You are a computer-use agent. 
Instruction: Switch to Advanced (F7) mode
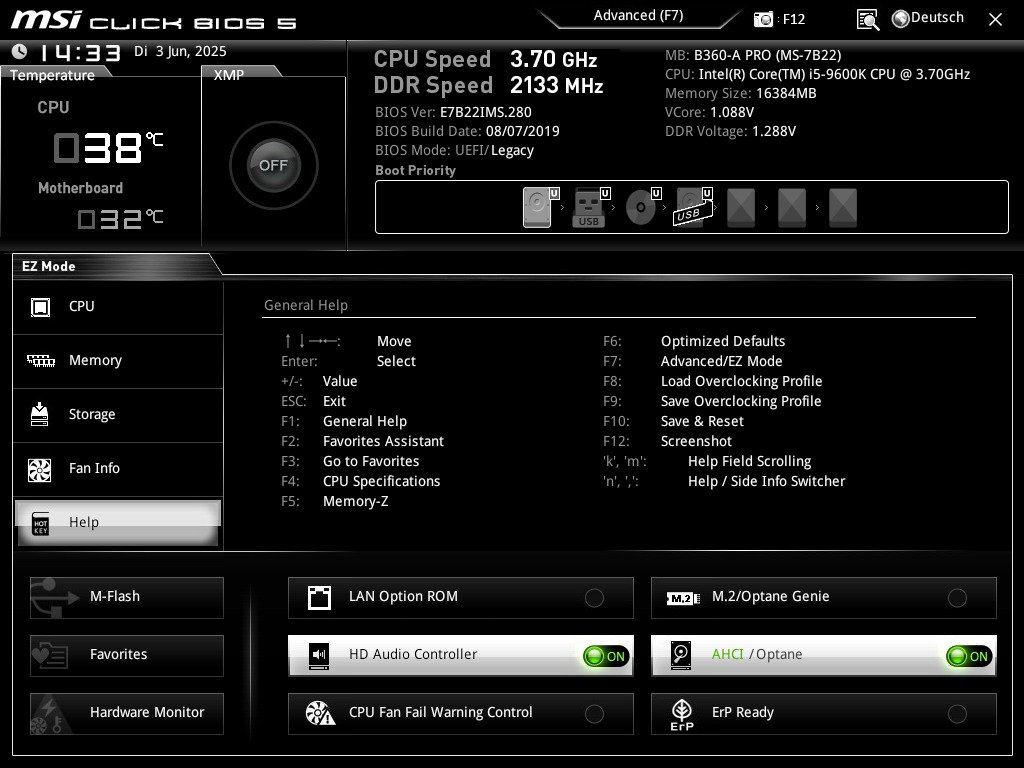[x=638, y=16]
